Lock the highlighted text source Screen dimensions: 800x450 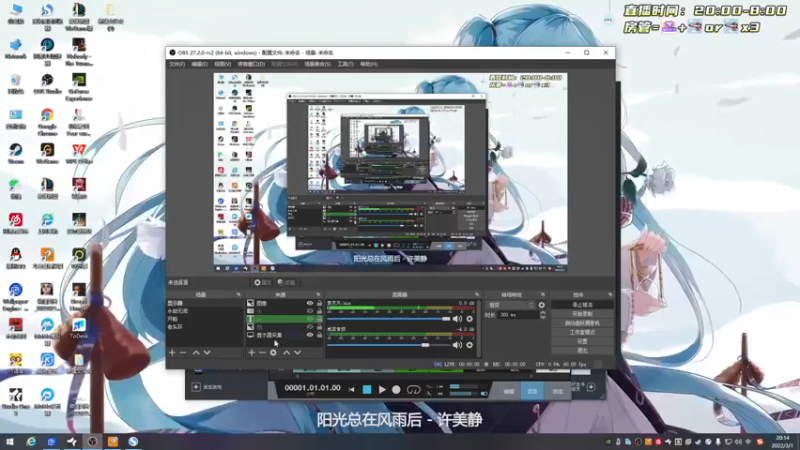[319, 319]
